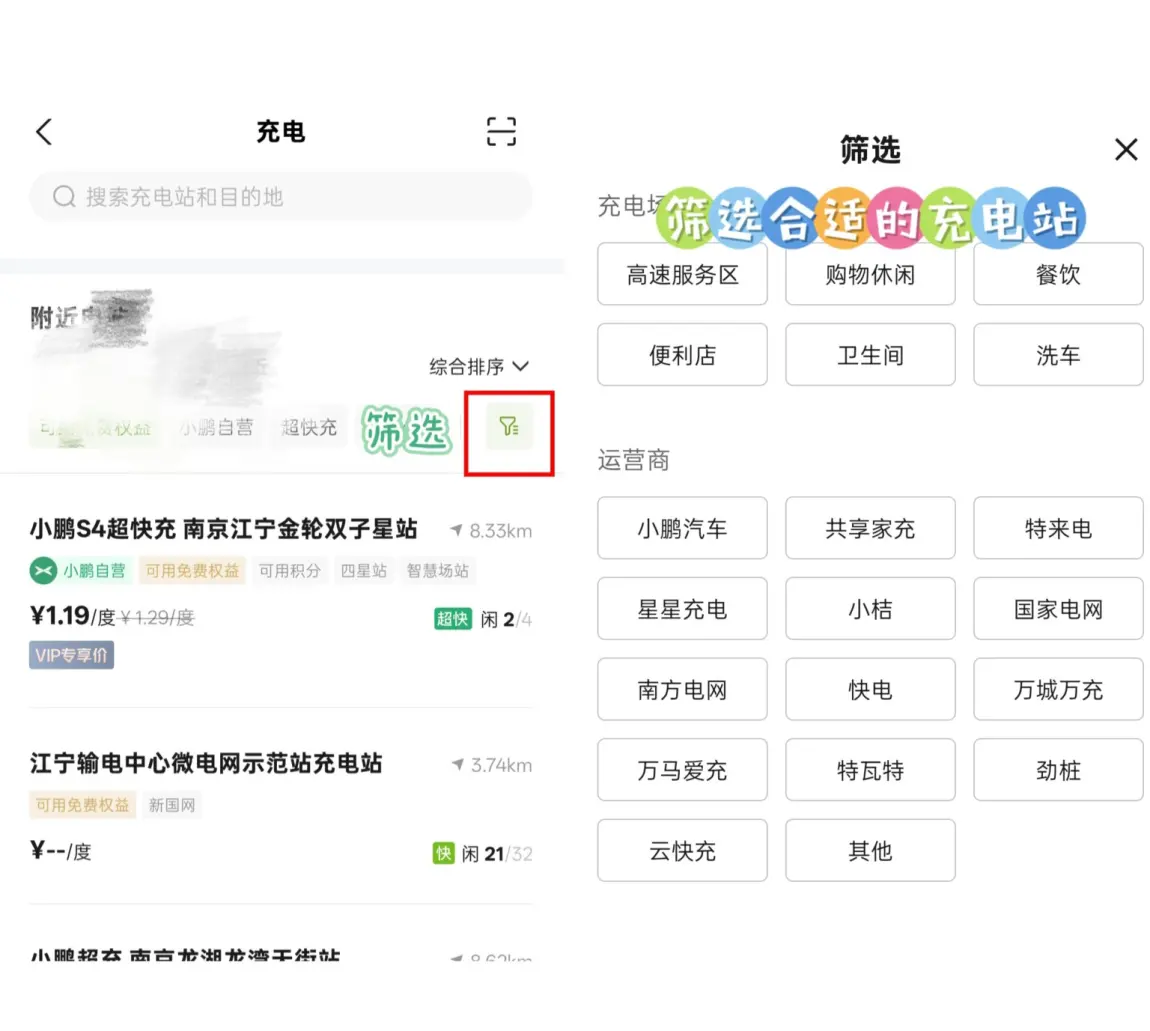The height and width of the screenshot is (1031, 1150).
Task: Choose 小桔 as operator
Action: tap(871, 609)
